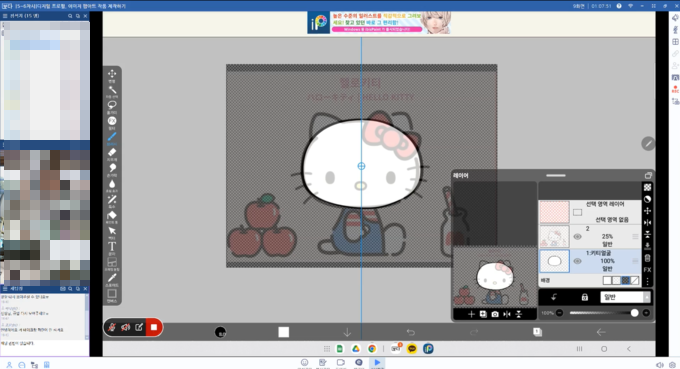This screenshot has height=369, width=680.
Task: Select the selection area layer row
Action: pos(590,212)
